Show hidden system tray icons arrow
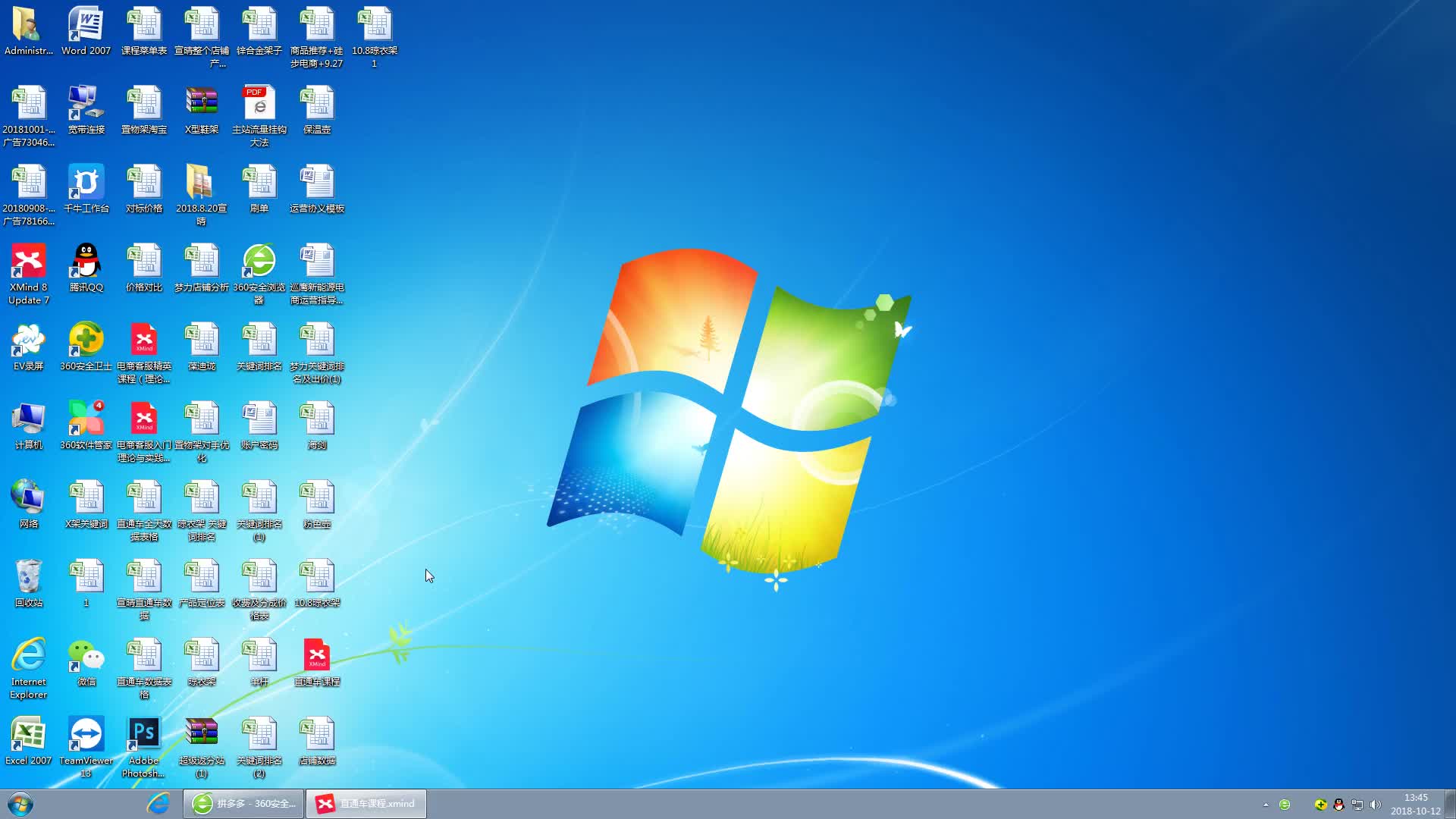 pyautogui.click(x=1266, y=805)
